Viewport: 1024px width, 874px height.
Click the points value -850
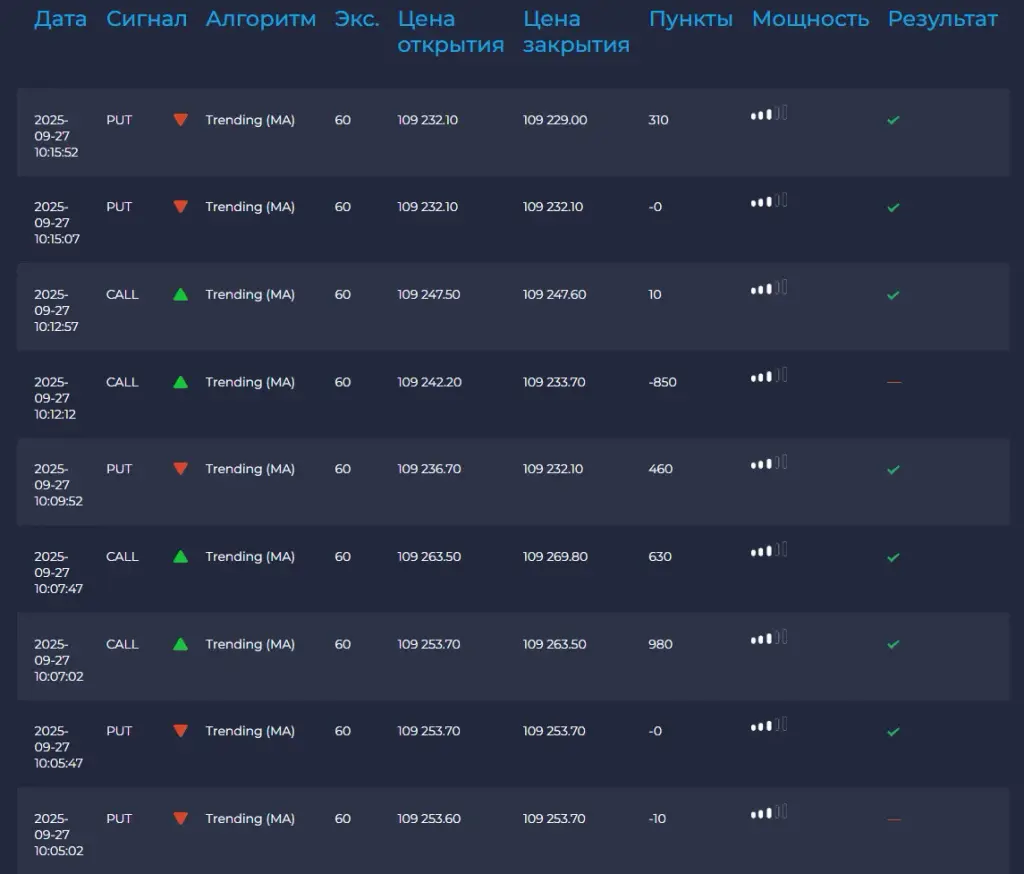point(662,382)
